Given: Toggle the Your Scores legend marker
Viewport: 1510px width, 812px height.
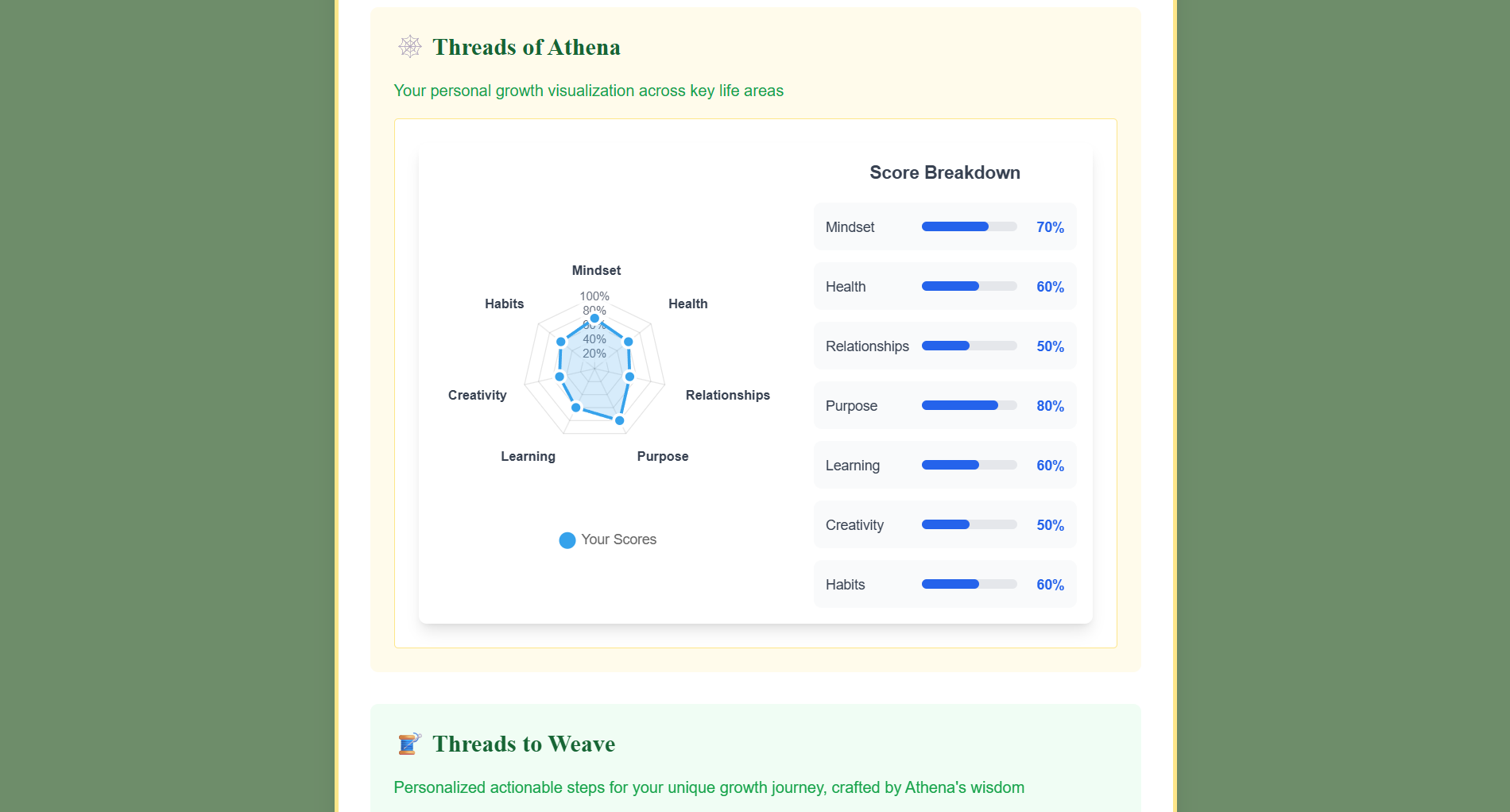Looking at the screenshot, I should click(567, 540).
